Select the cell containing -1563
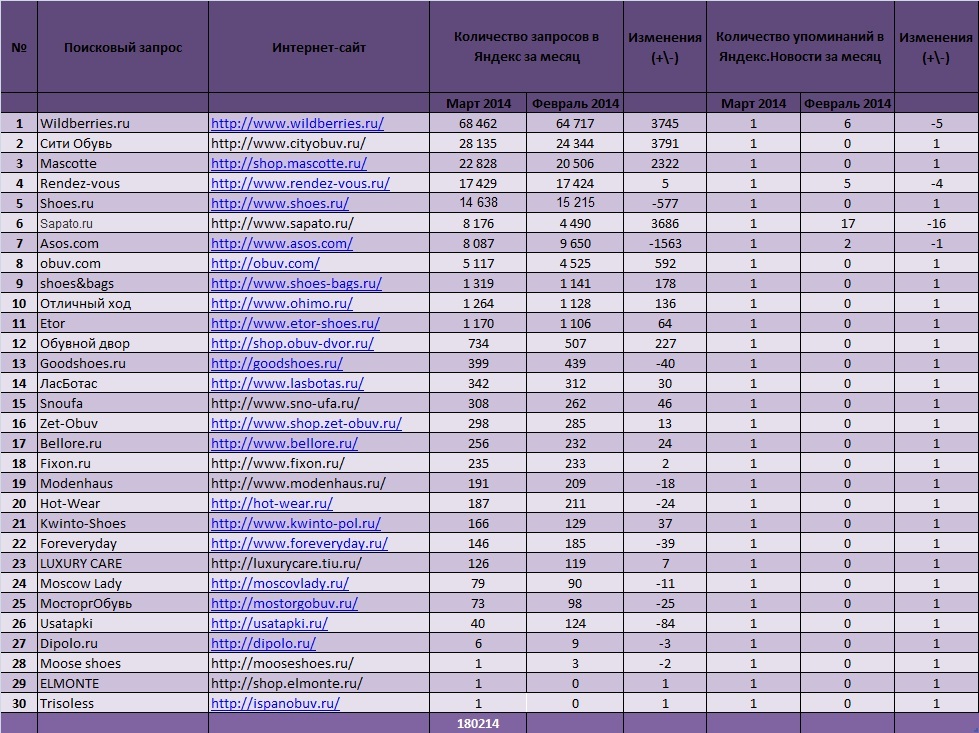This screenshot has width=979, height=733. [664, 243]
